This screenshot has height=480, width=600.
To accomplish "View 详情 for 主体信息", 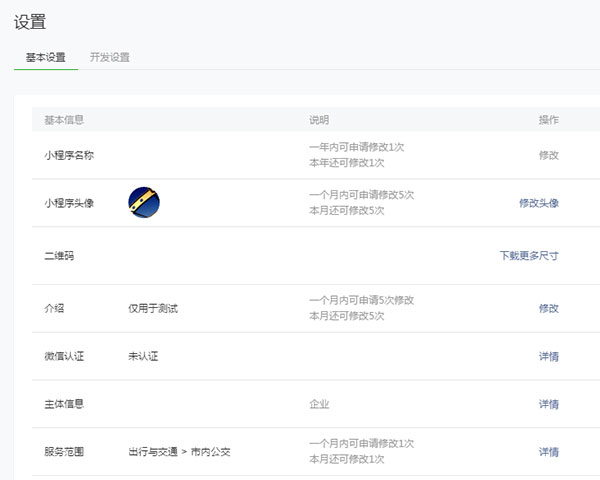I will [x=548, y=404].
